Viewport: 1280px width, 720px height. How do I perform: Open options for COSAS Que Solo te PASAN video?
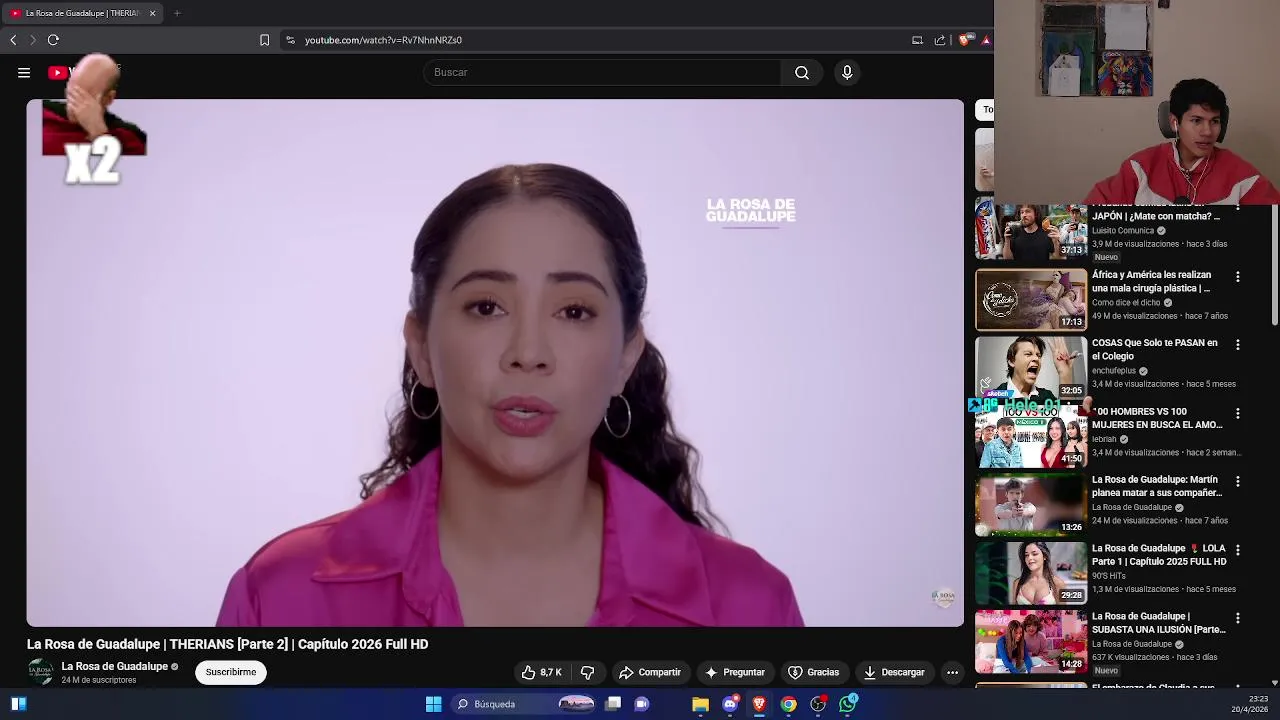pyautogui.click(x=1237, y=344)
